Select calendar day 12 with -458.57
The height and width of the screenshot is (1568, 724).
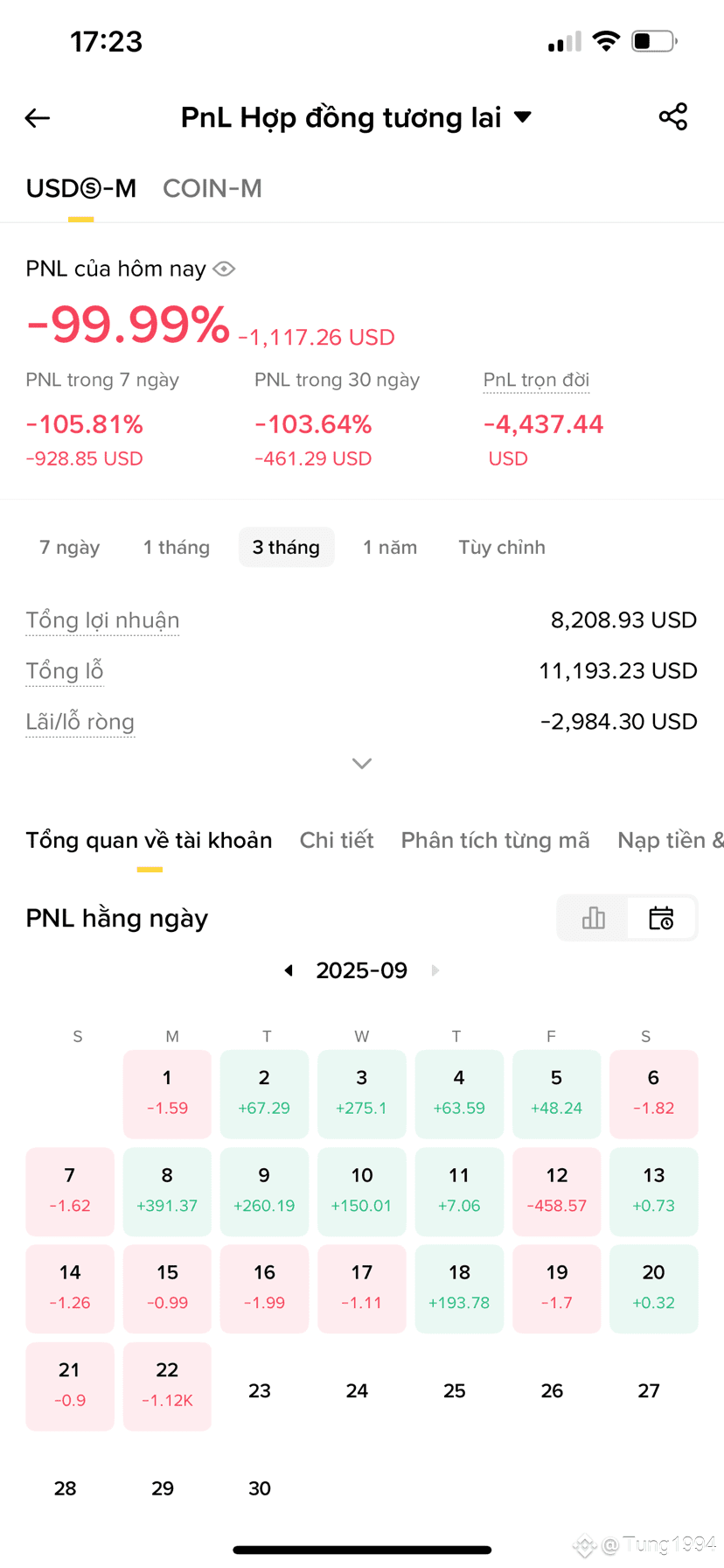point(557,1191)
